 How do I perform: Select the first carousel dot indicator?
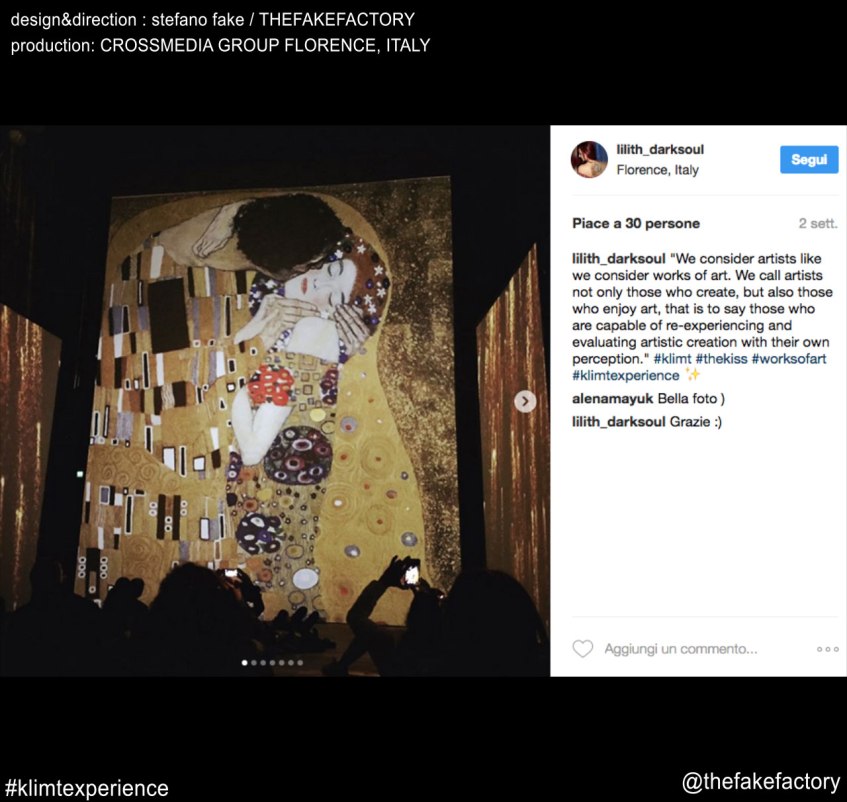point(245,662)
